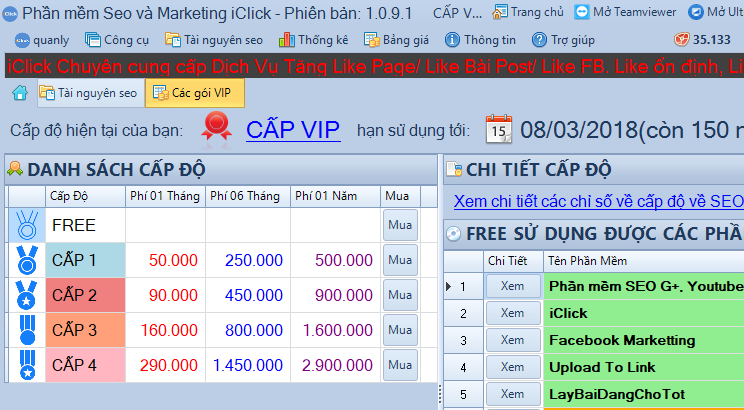The height and width of the screenshot is (410, 744).
Task: Click the Tên Phần Mềm column header
Action: (x=643, y=261)
